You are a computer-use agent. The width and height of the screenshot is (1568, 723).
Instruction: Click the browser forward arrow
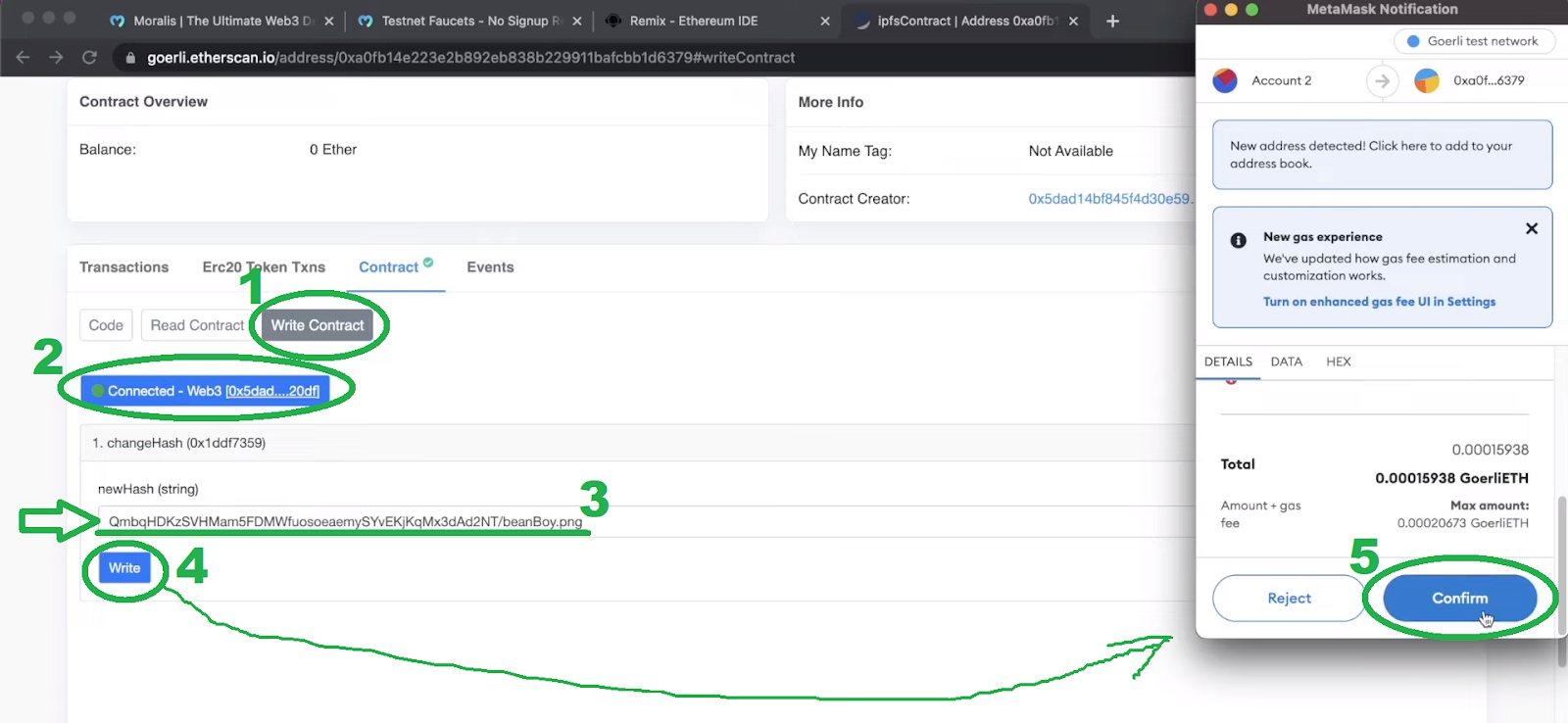[56, 58]
